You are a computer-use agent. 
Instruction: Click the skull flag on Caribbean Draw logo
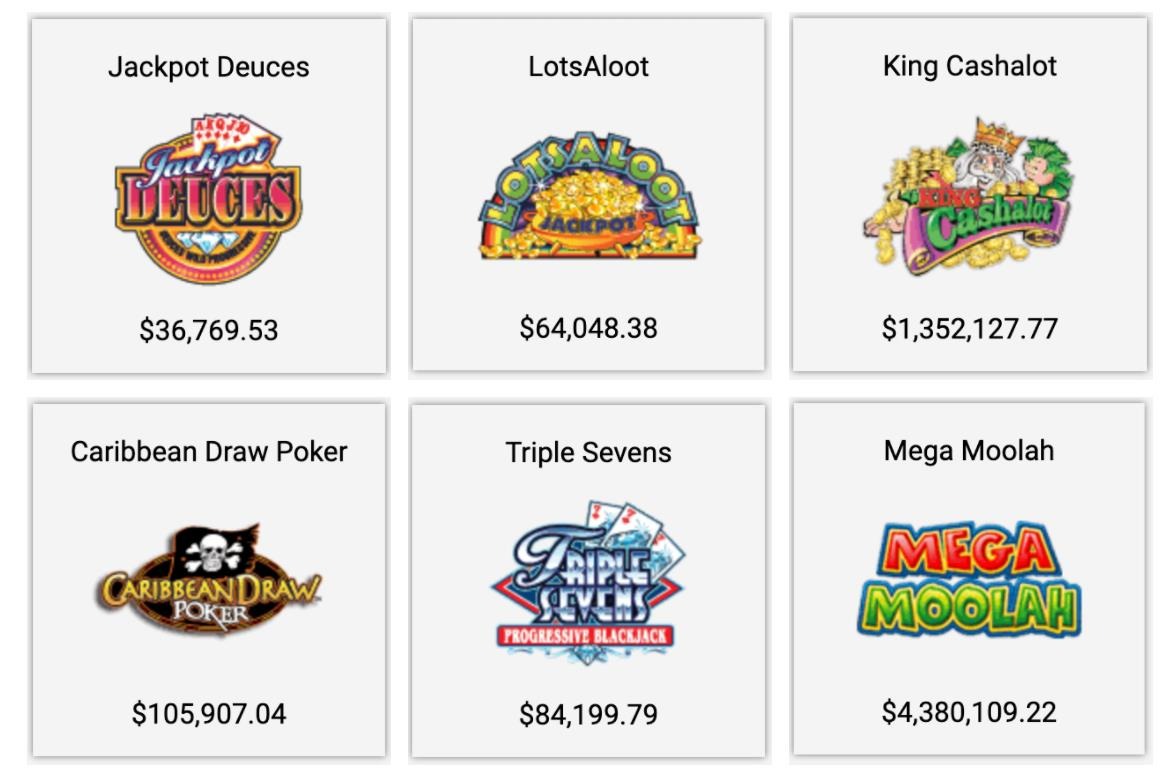click(x=215, y=548)
